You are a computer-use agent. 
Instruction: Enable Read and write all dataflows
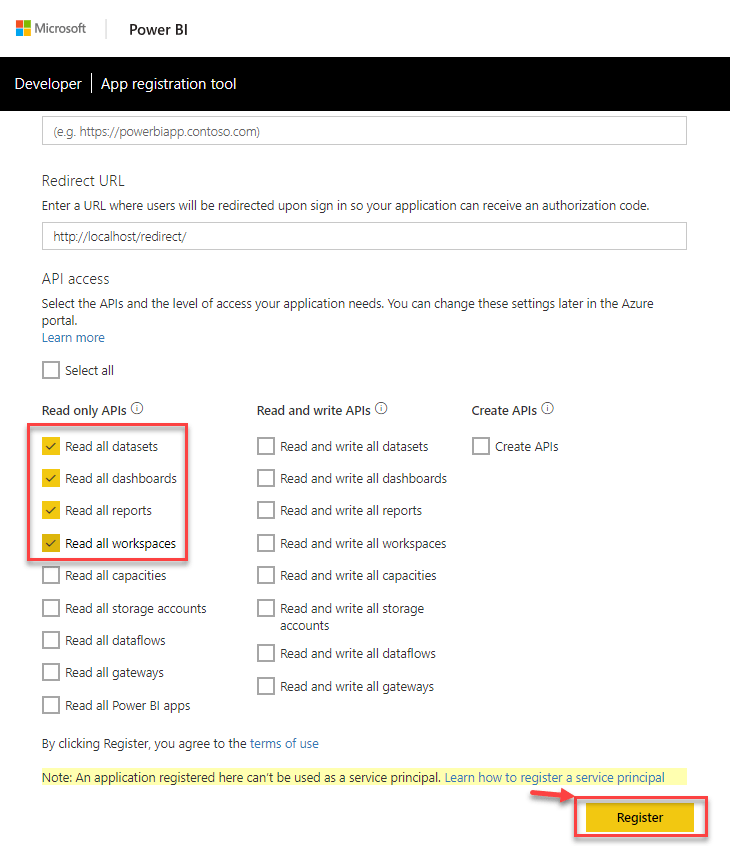[266, 653]
